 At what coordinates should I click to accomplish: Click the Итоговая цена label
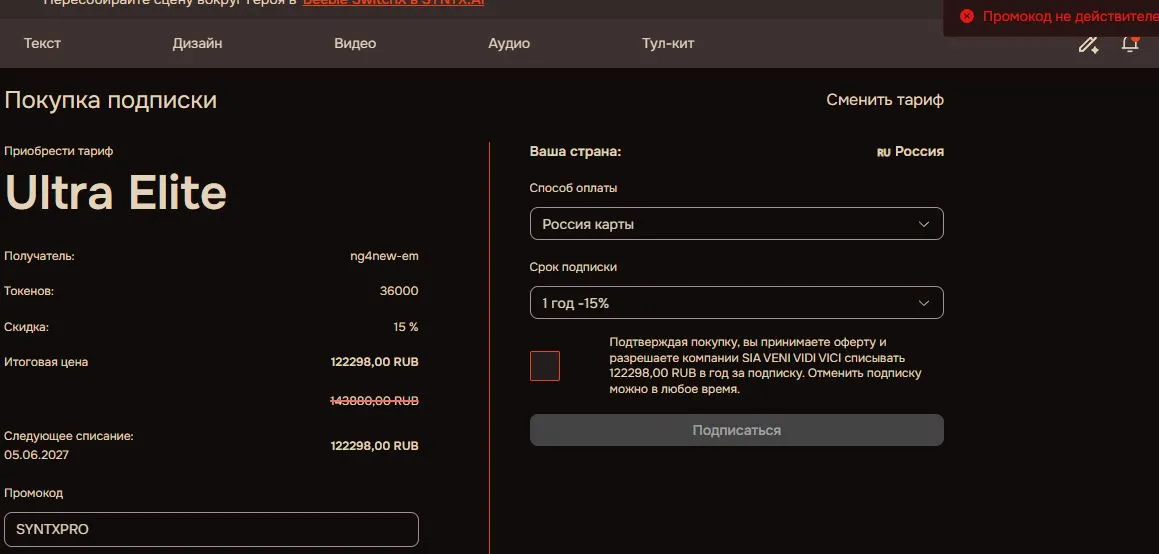click(46, 362)
